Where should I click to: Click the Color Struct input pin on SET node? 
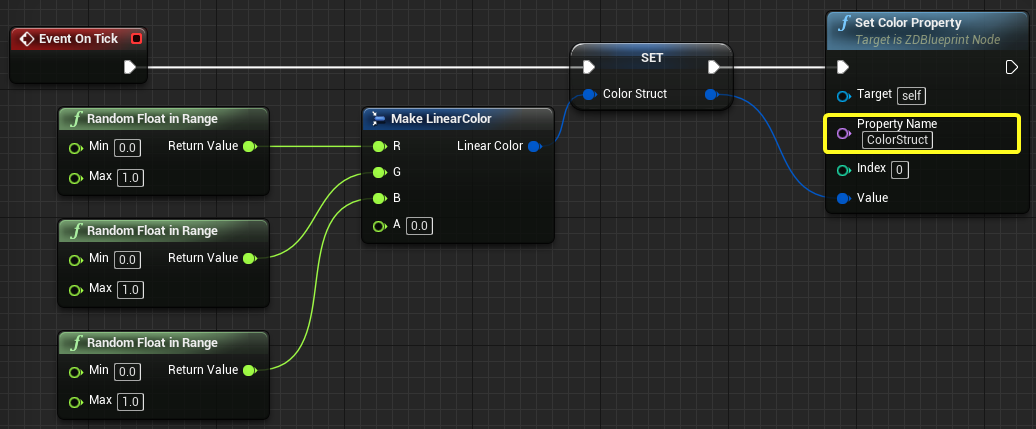pyautogui.click(x=589, y=94)
